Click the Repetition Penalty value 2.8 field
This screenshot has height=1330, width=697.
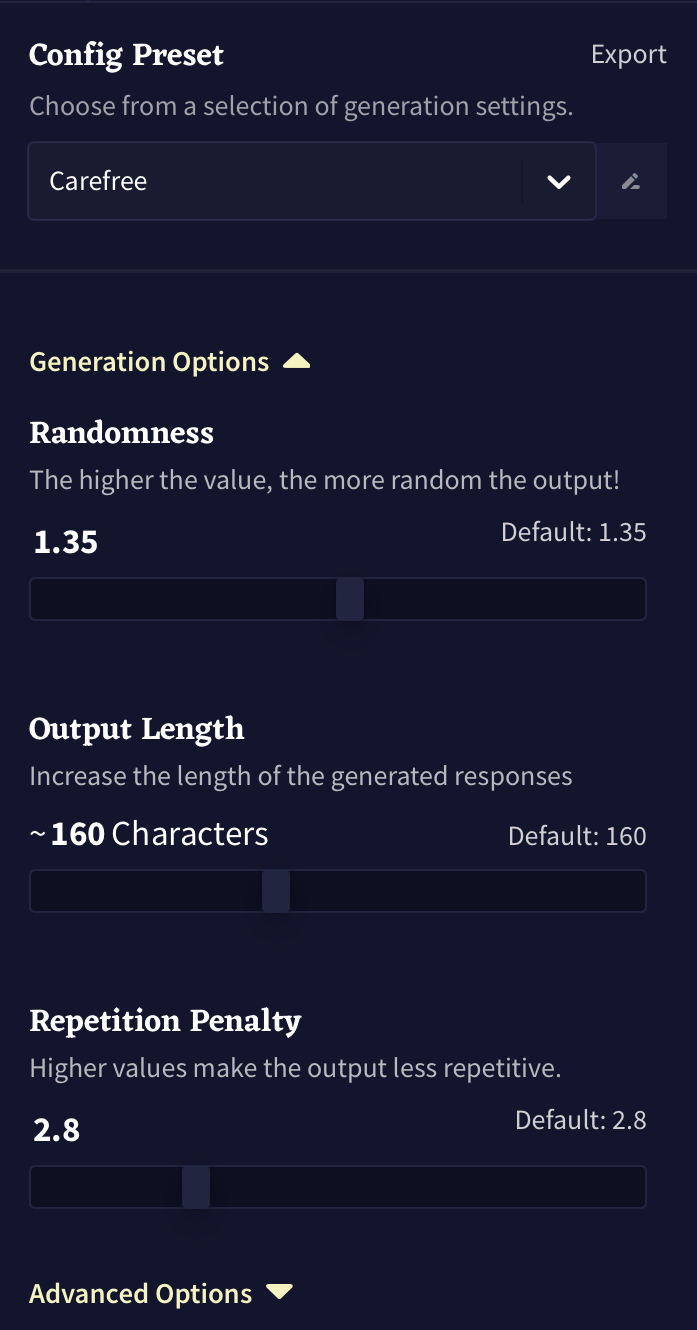(x=57, y=1130)
